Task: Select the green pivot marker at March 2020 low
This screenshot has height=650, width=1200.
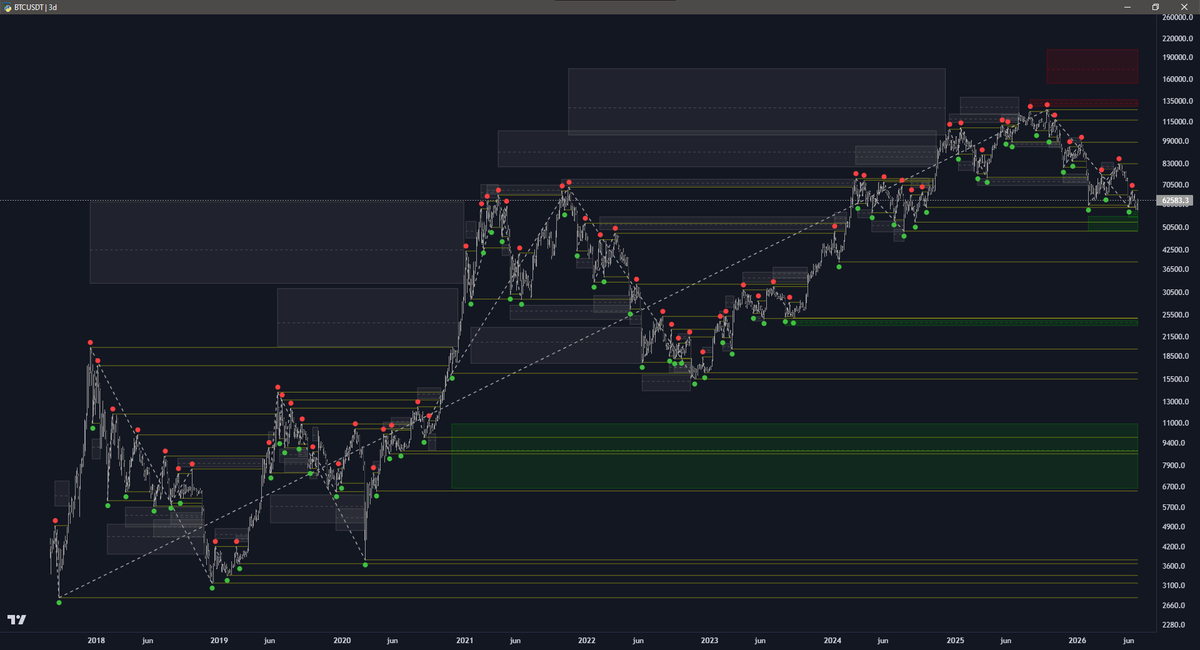Action: pos(365,565)
